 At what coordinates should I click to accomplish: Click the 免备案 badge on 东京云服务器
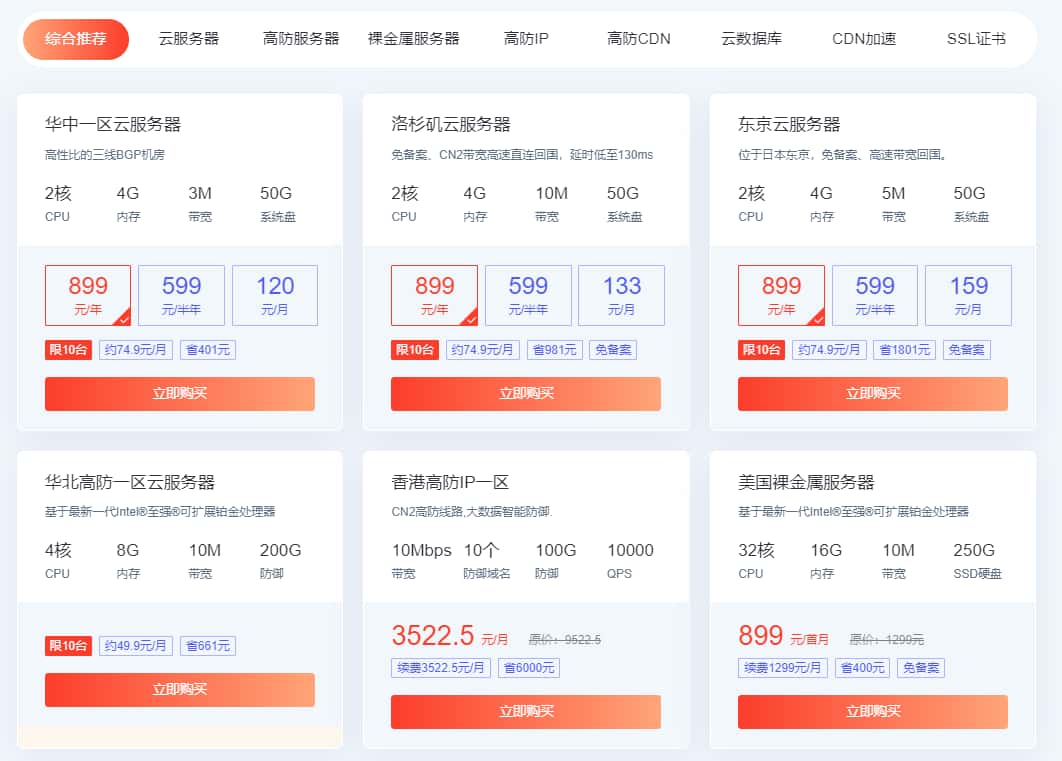[966, 349]
